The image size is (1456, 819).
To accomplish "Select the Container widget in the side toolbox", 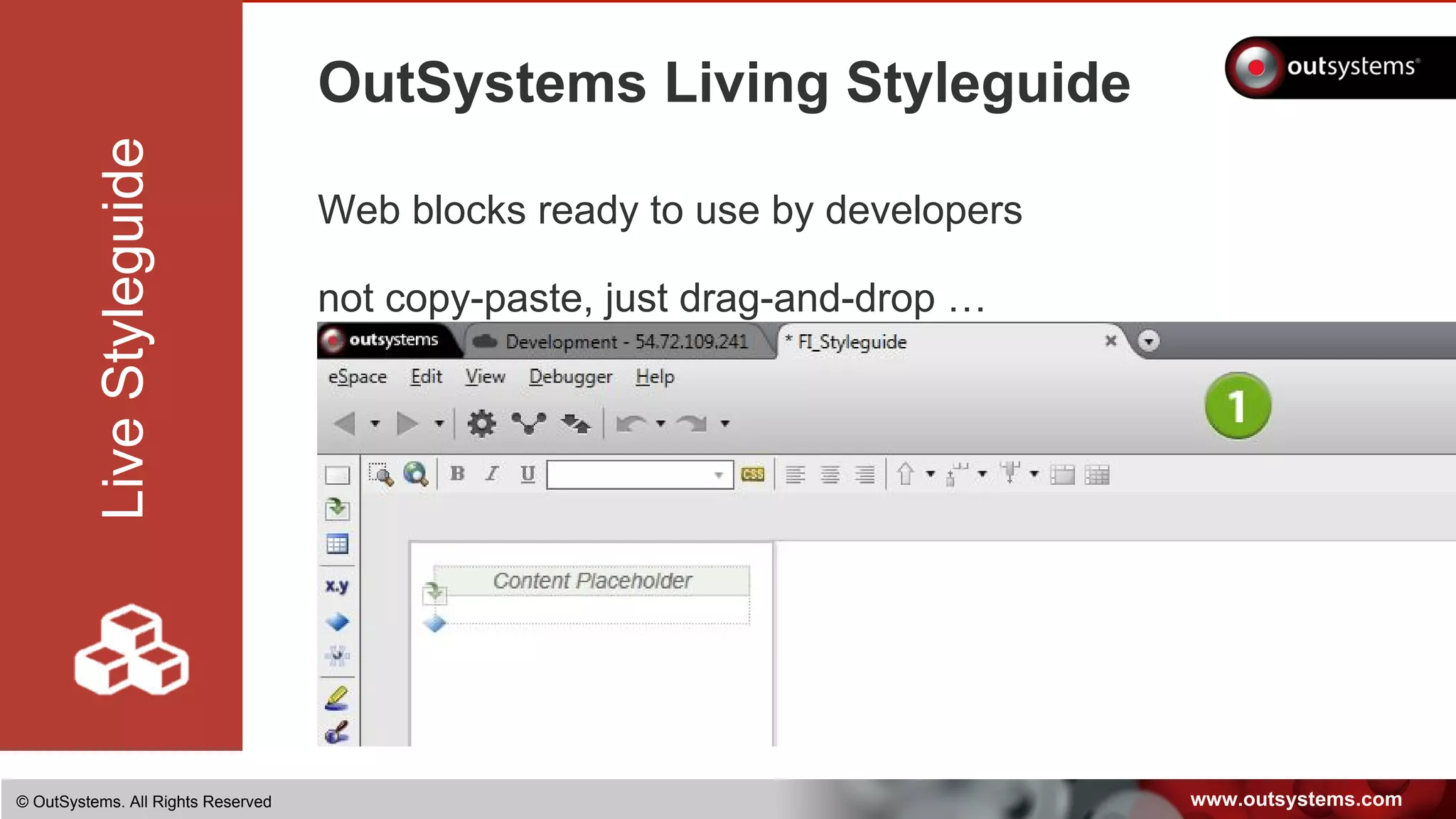I will pos(338,475).
